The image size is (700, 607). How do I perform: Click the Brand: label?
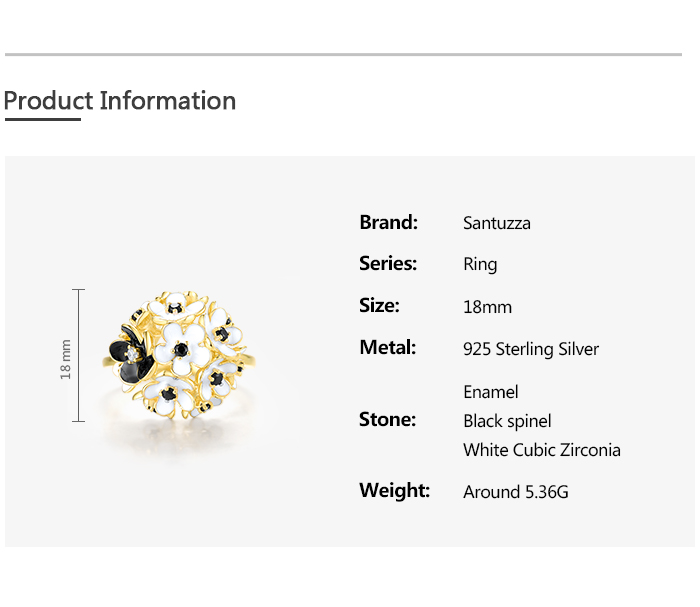pos(388,222)
